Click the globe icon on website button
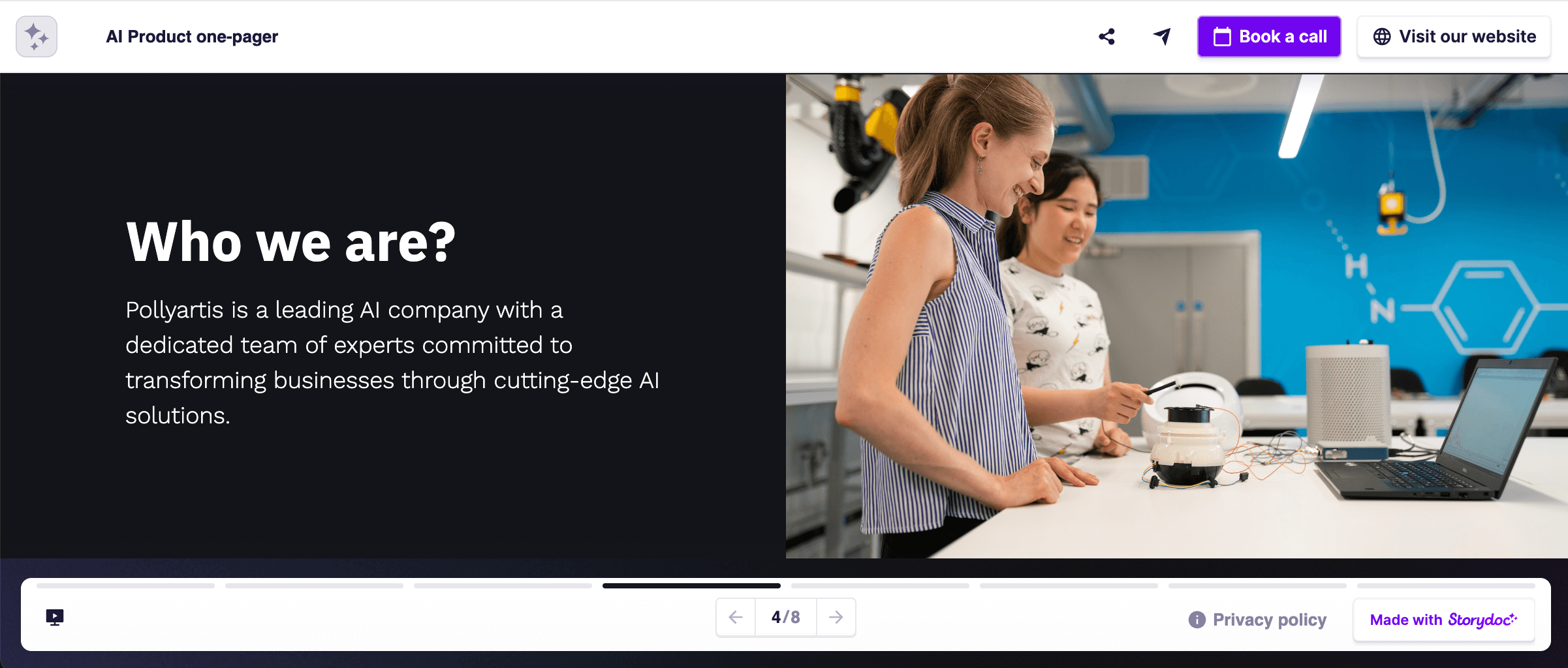 (x=1381, y=37)
